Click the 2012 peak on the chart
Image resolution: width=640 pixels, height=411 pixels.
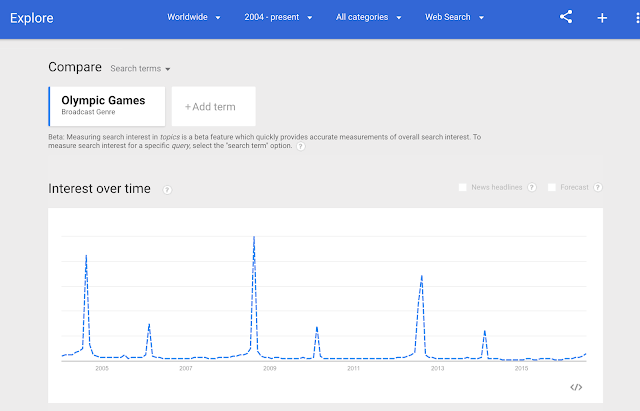coord(422,276)
